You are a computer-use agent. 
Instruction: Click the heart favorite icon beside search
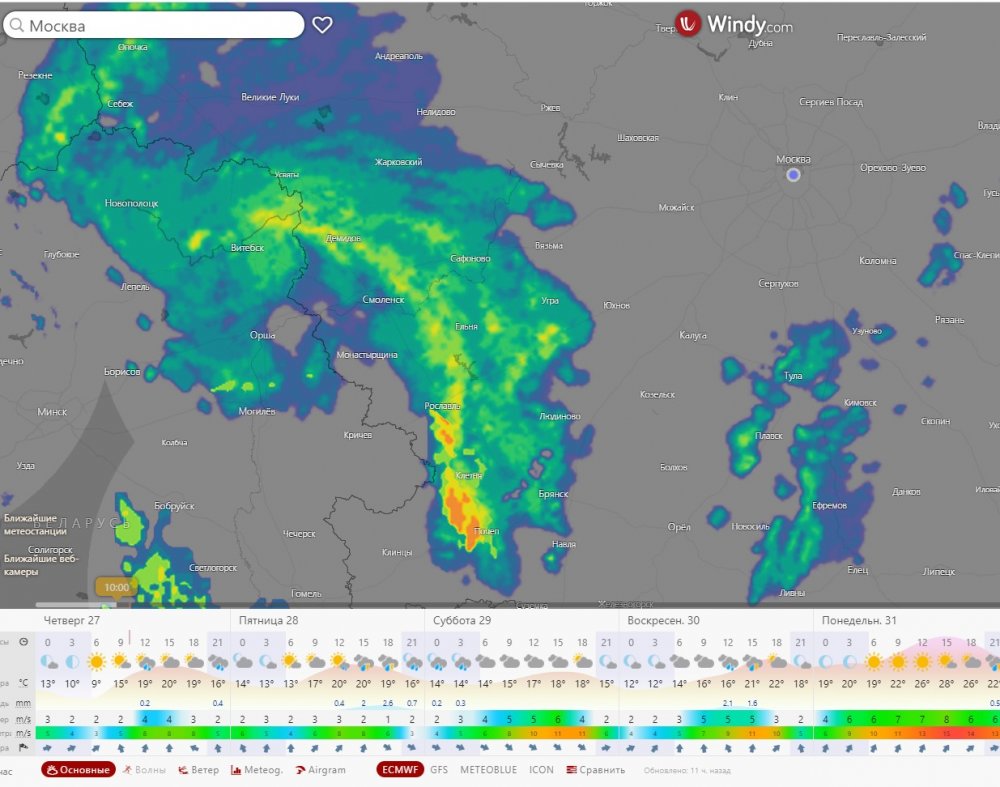click(x=322, y=25)
